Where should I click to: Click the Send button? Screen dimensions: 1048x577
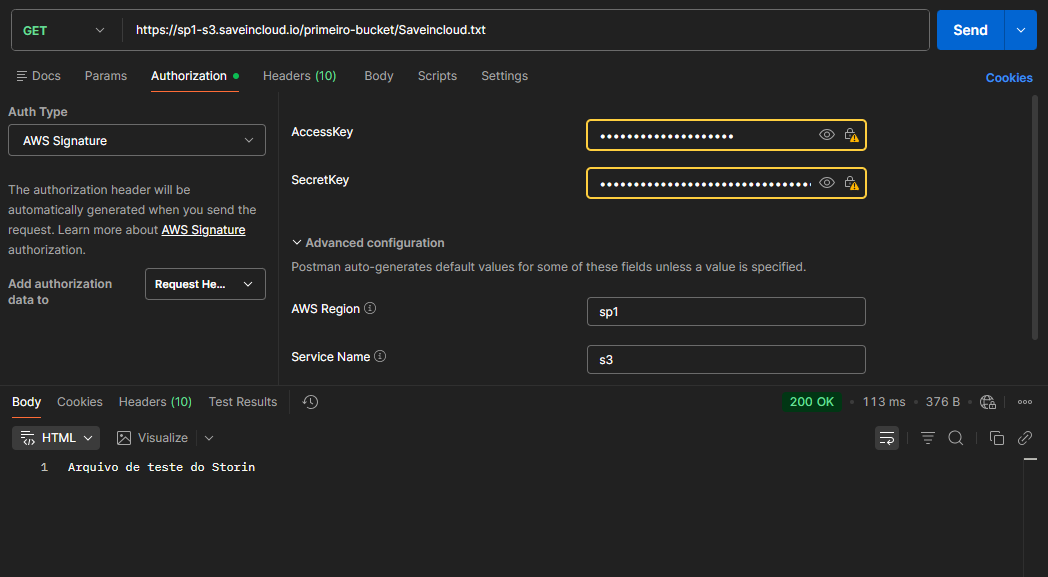[970, 30]
